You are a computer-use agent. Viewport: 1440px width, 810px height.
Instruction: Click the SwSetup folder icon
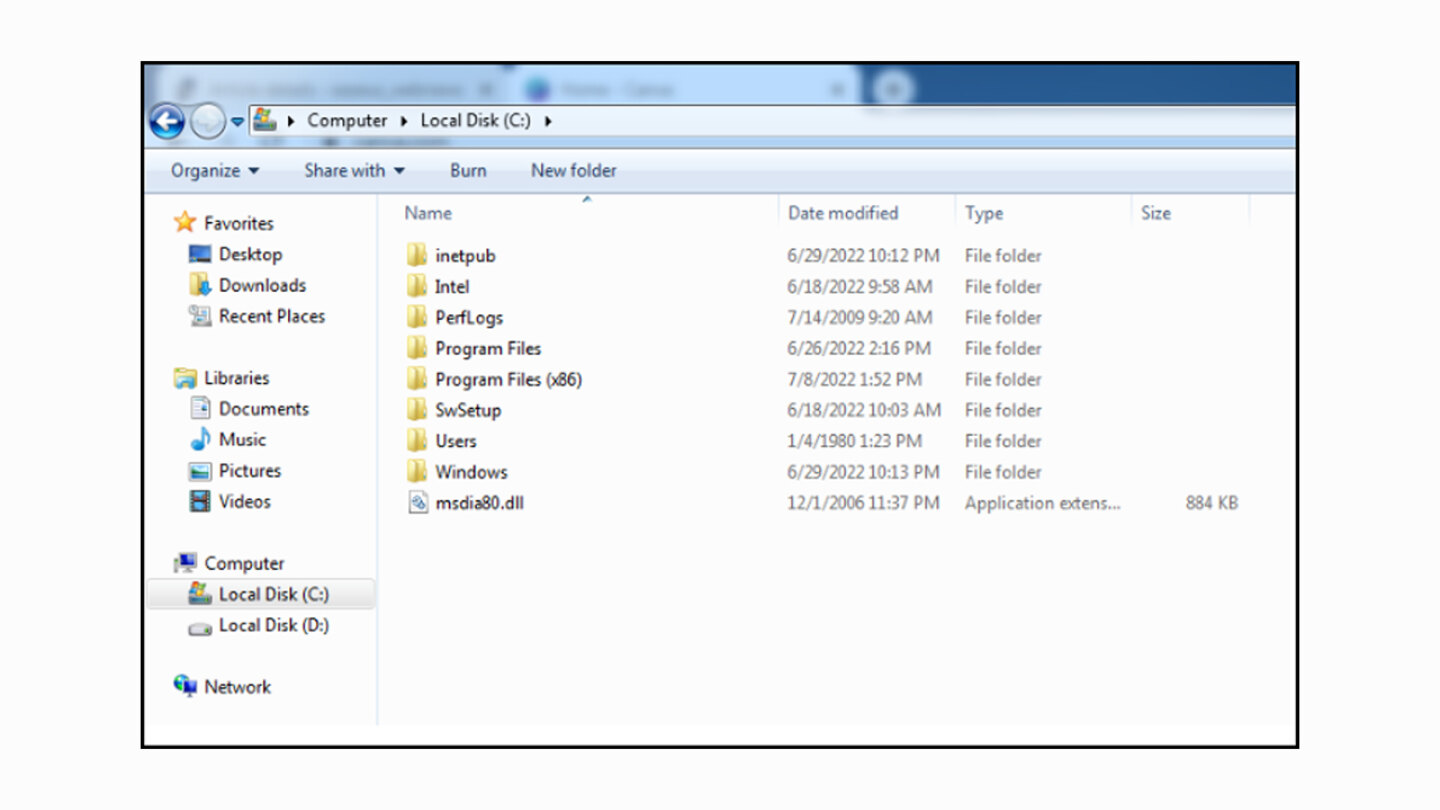pos(417,410)
